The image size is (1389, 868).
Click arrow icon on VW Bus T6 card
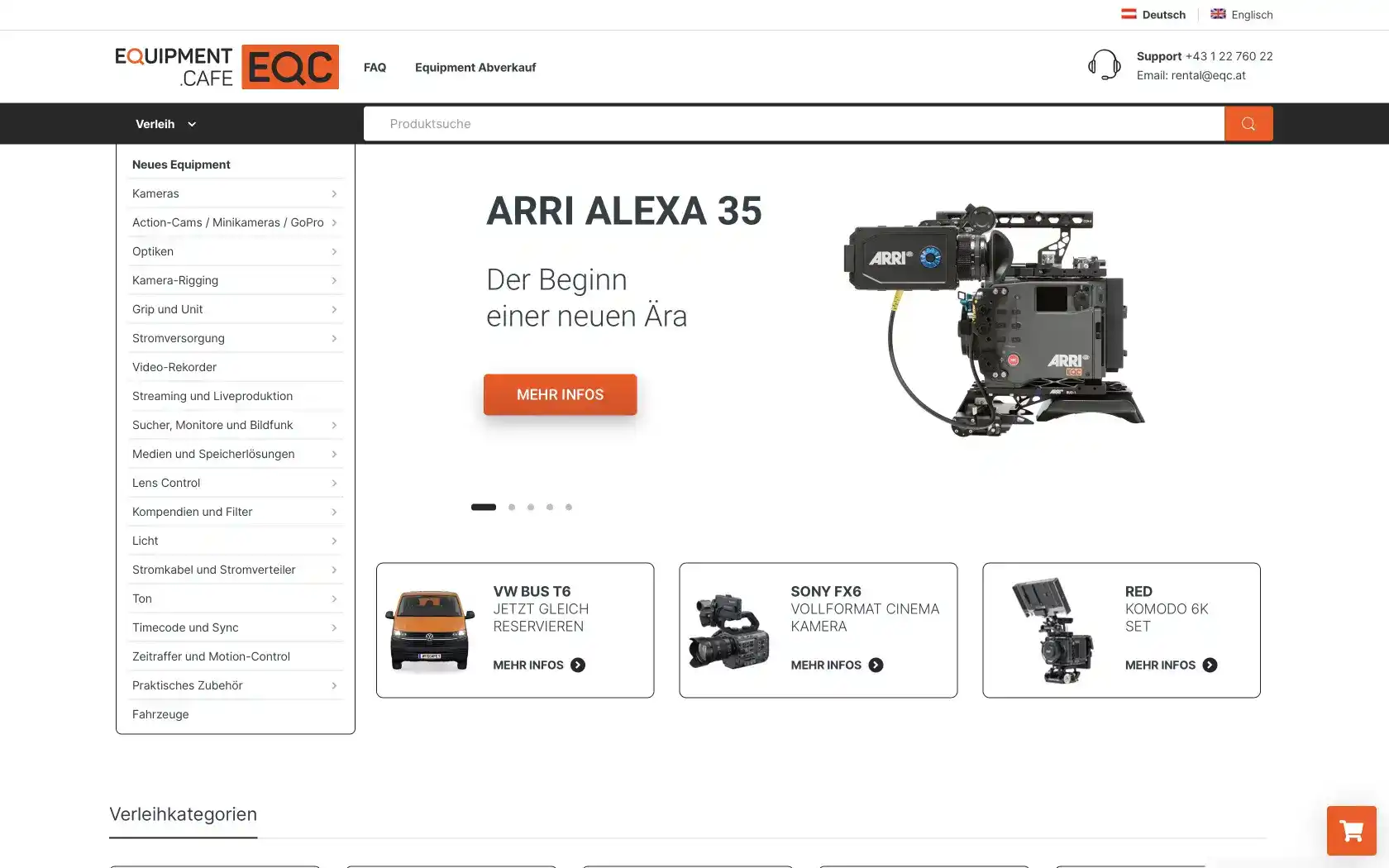point(578,665)
